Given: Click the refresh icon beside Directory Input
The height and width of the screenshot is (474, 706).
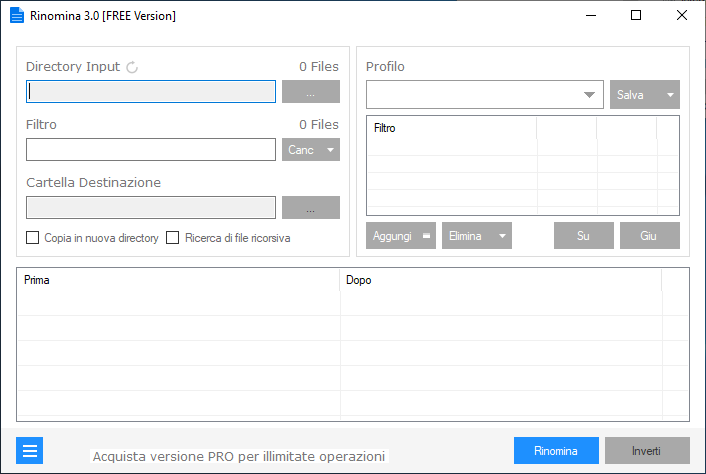Looking at the screenshot, I should pyautogui.click(x=132, y=67).
